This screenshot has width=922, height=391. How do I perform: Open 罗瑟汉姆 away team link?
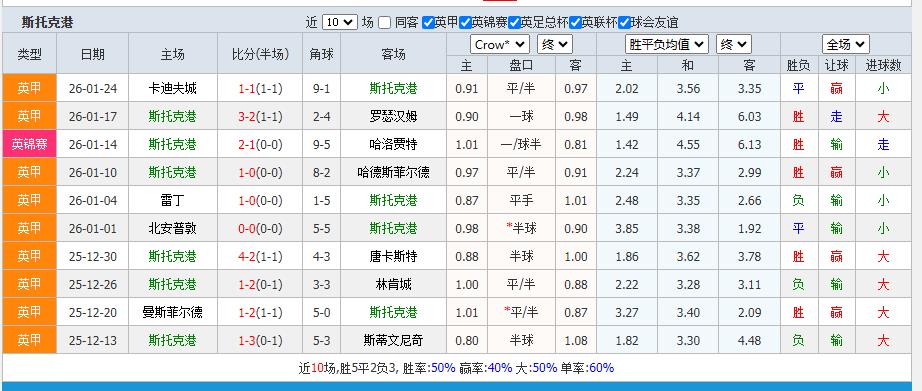pos(393,116)
